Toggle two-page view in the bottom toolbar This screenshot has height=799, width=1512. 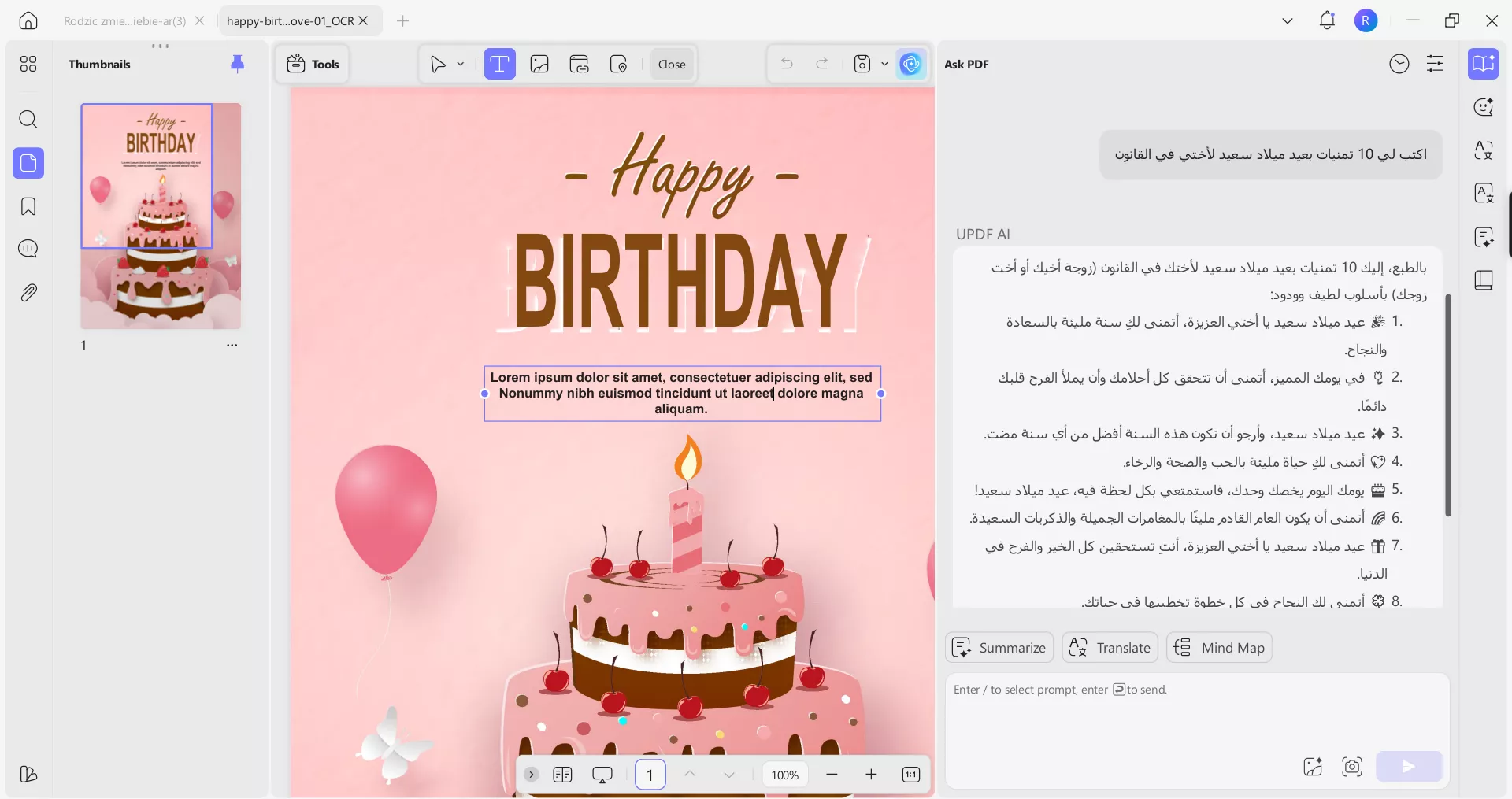coord(562,775)
